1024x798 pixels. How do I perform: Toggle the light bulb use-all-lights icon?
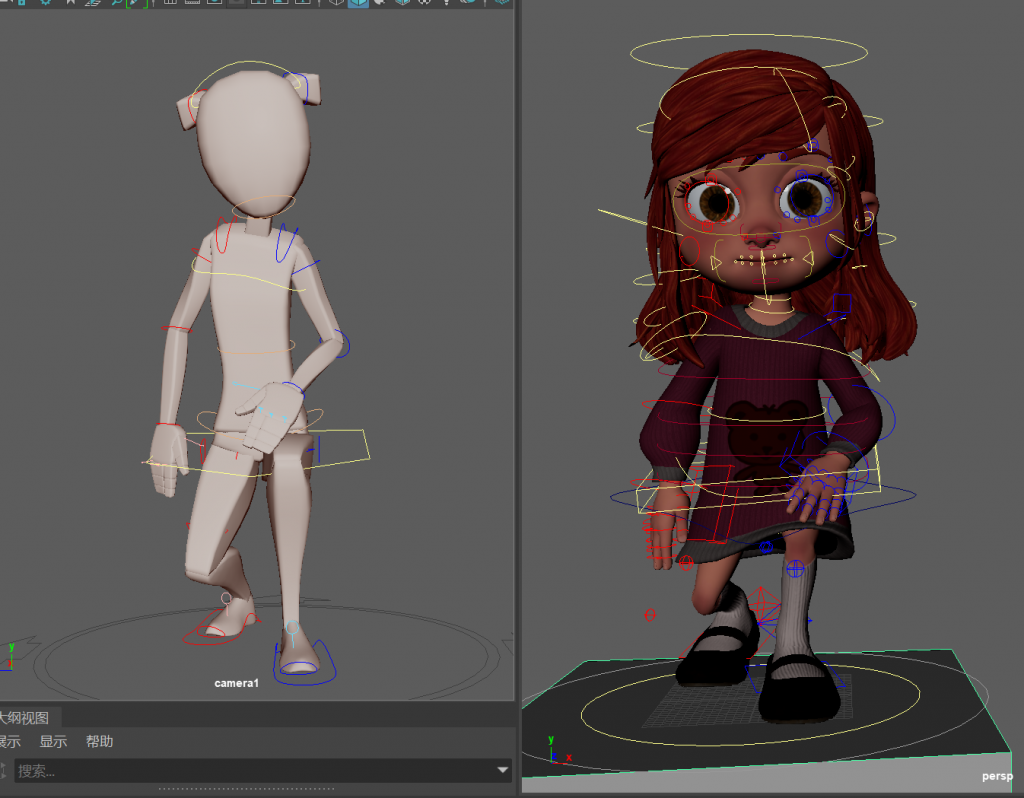pyautogui.click(x=447, y=3)
